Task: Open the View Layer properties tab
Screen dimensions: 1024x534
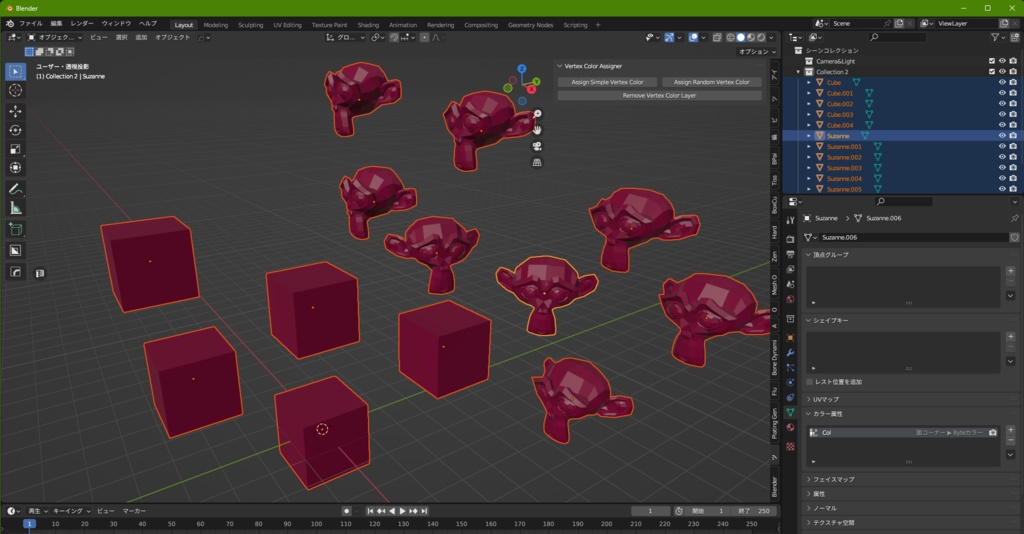Action: click(790, 269)
